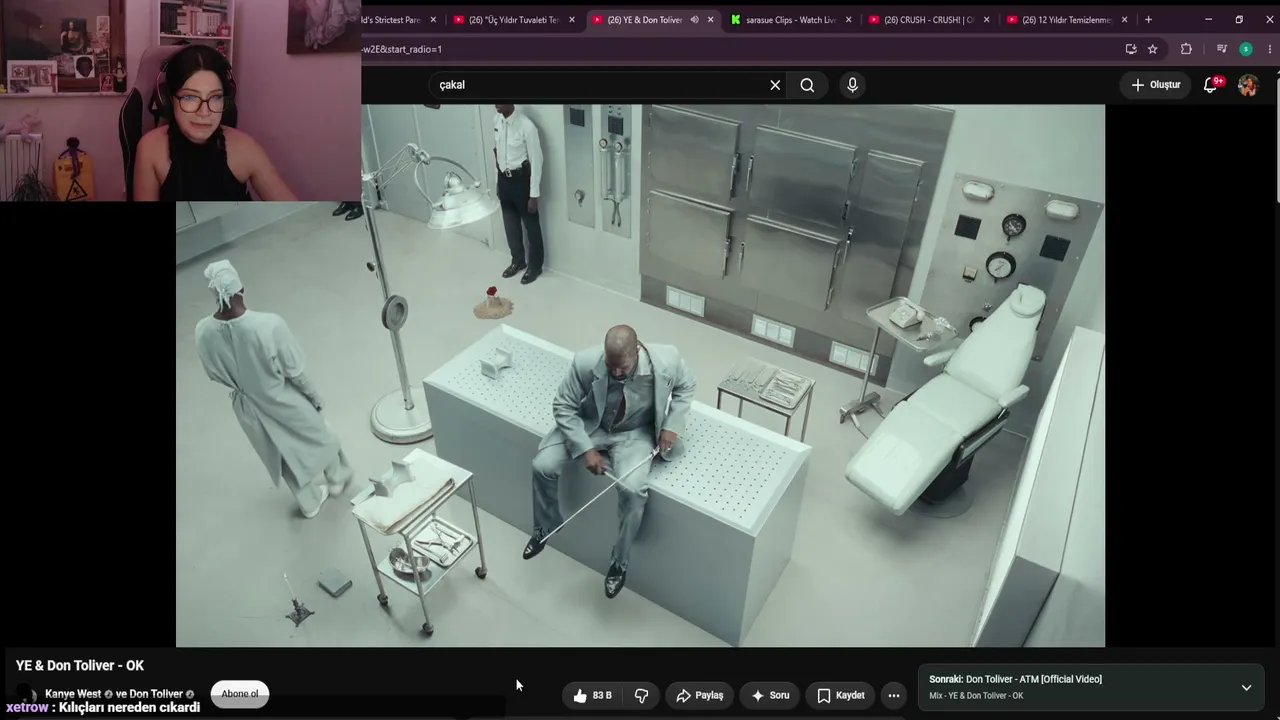Close the Strictest Parents tab
Screen dimensions: 1280x720
(x=433, y=19)
